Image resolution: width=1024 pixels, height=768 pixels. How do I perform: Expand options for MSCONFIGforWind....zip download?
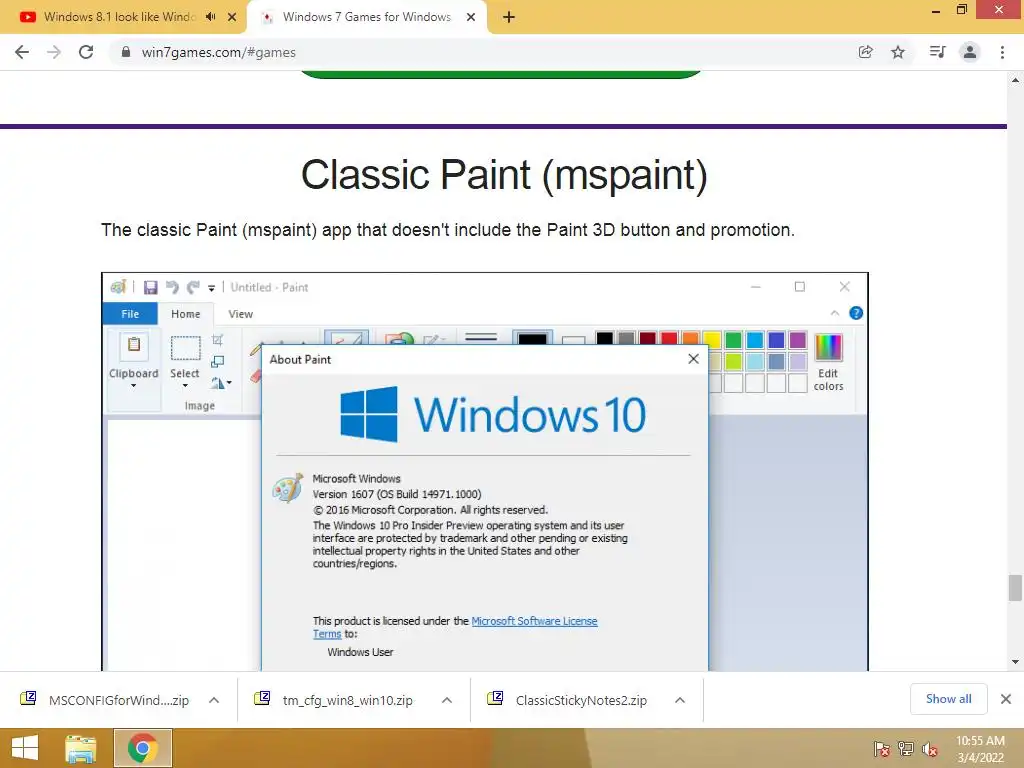tap(214, 700)
